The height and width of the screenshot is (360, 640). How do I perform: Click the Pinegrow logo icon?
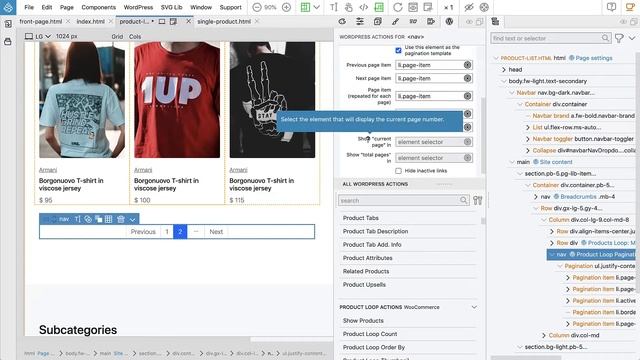tap(8, 7)
